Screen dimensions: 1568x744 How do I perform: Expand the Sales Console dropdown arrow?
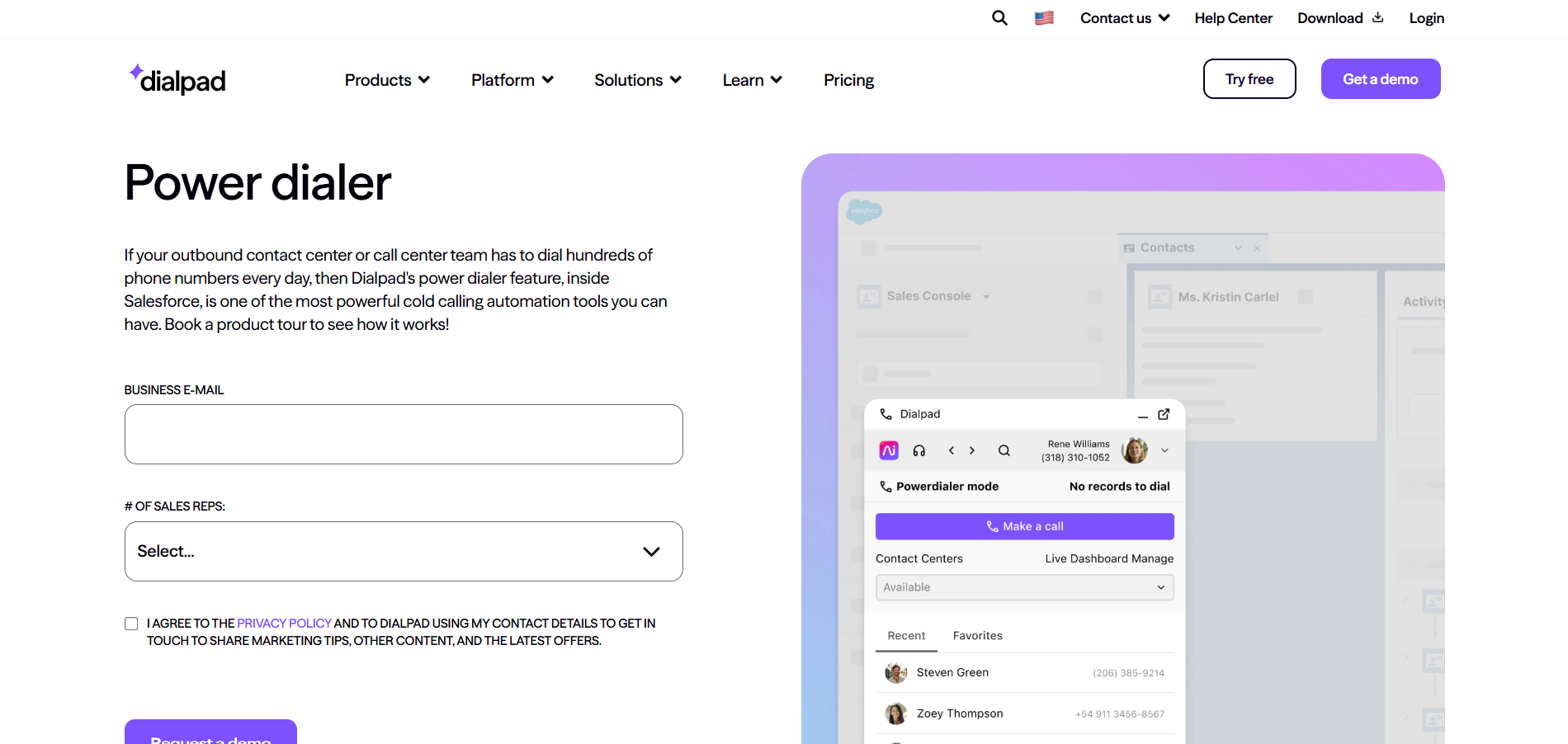tap(986, 297)
